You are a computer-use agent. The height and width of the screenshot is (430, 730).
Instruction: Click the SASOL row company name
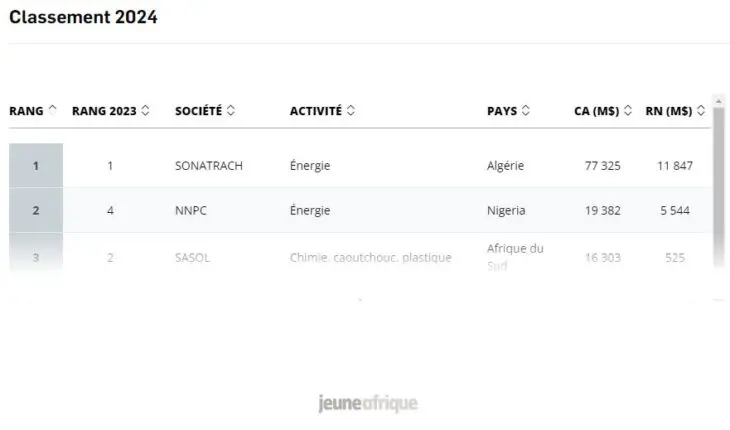pos(192,257)
